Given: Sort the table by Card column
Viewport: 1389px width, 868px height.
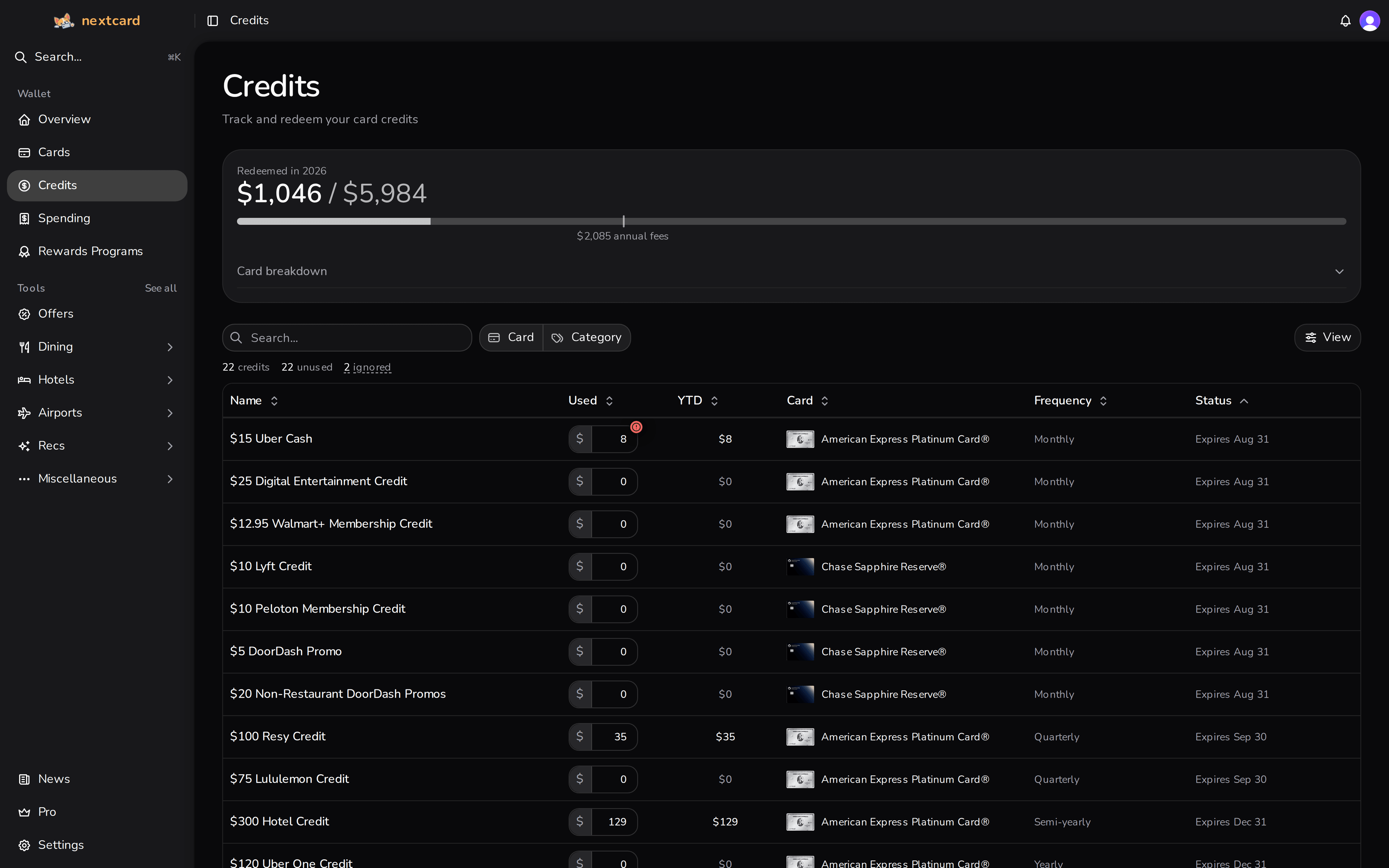Looking at the screenshot, I should click(807, 401).
